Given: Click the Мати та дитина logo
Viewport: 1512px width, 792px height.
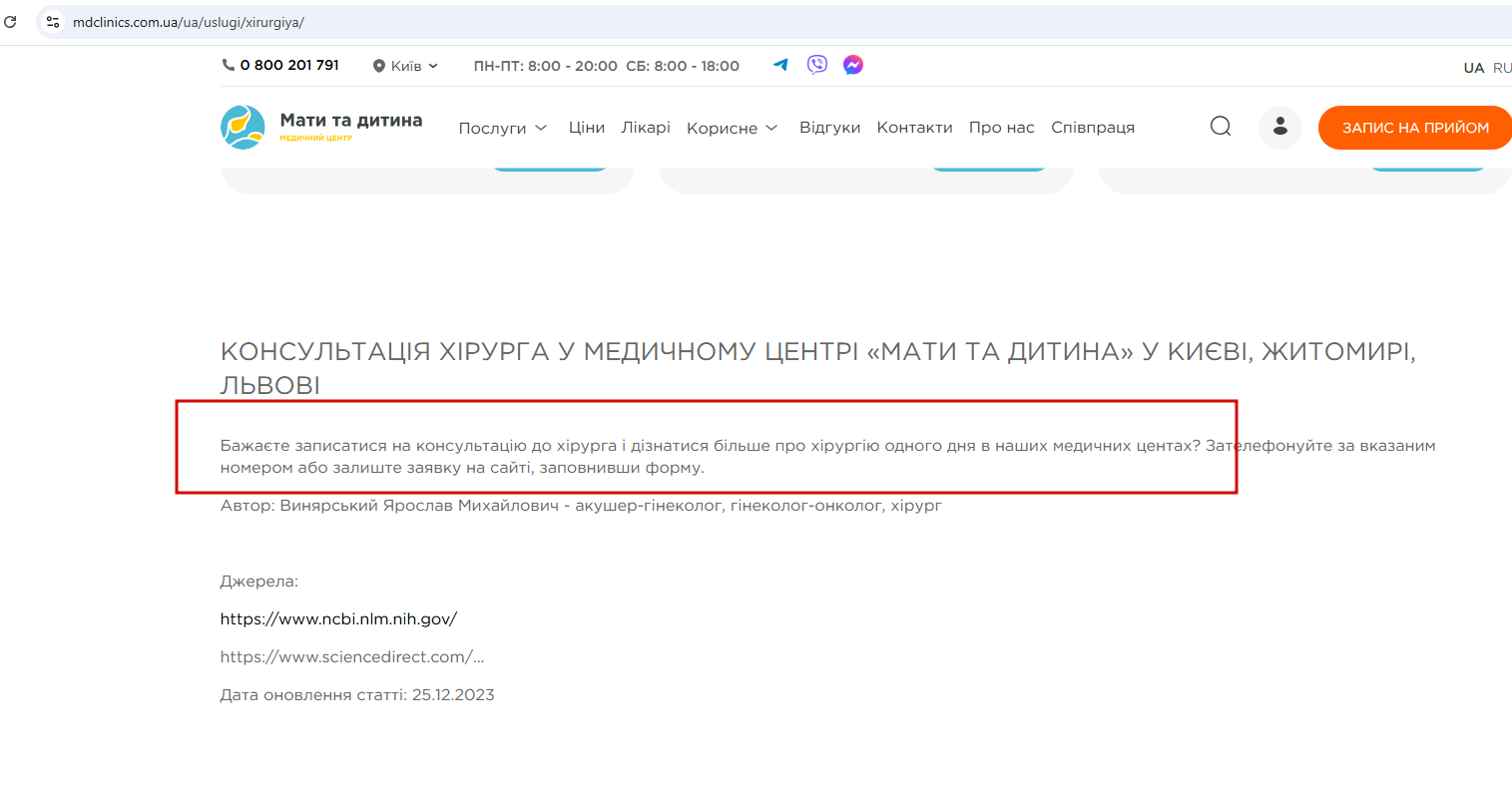Looking at the screenshot, I should pyautogui.click(x=243, y=128).
